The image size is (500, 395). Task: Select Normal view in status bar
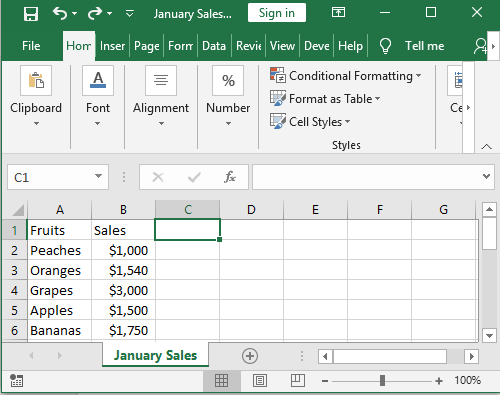click(222, 380)
